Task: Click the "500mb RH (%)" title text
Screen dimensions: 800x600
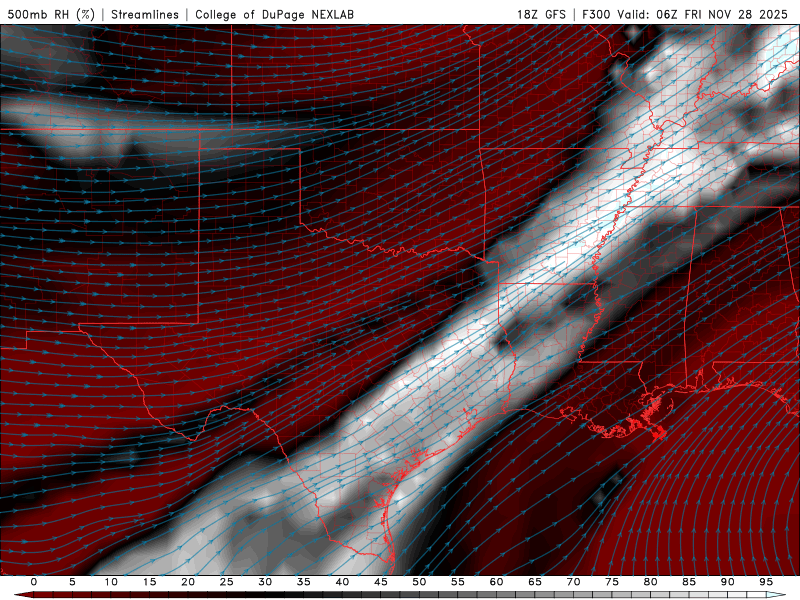Action: pos(51,14)
